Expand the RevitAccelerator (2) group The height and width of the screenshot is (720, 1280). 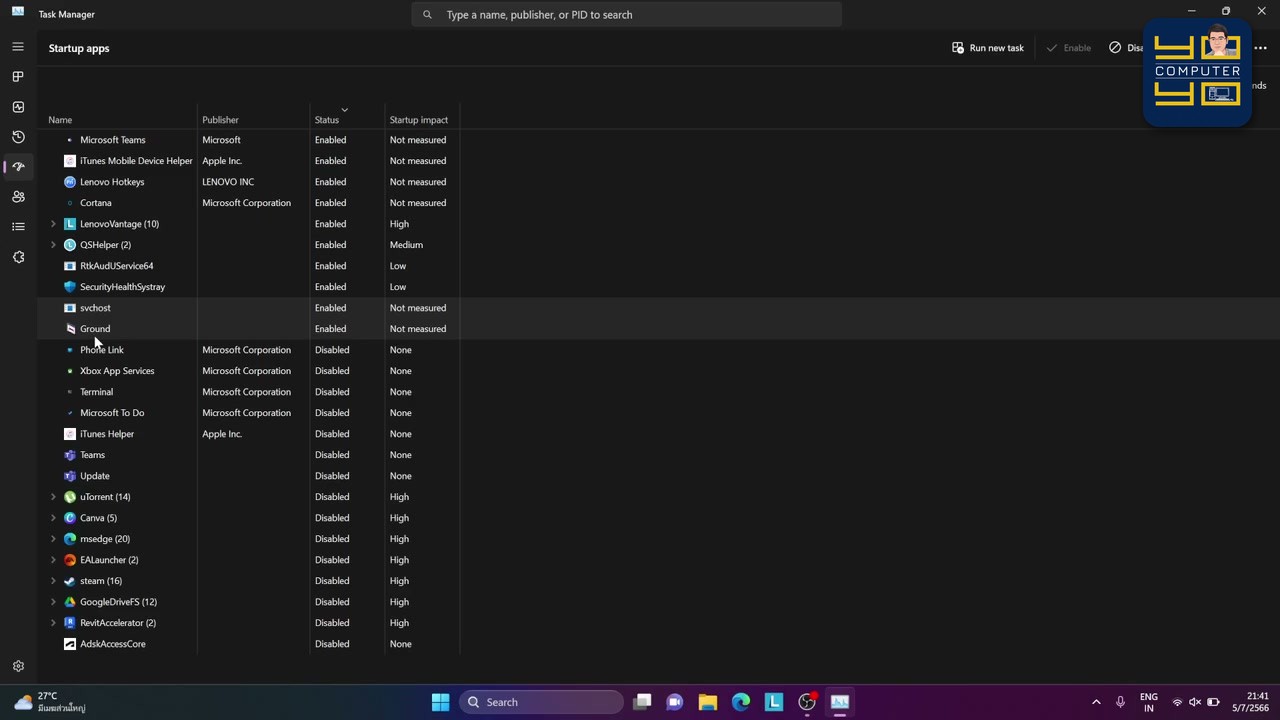[x=54, y=623]
